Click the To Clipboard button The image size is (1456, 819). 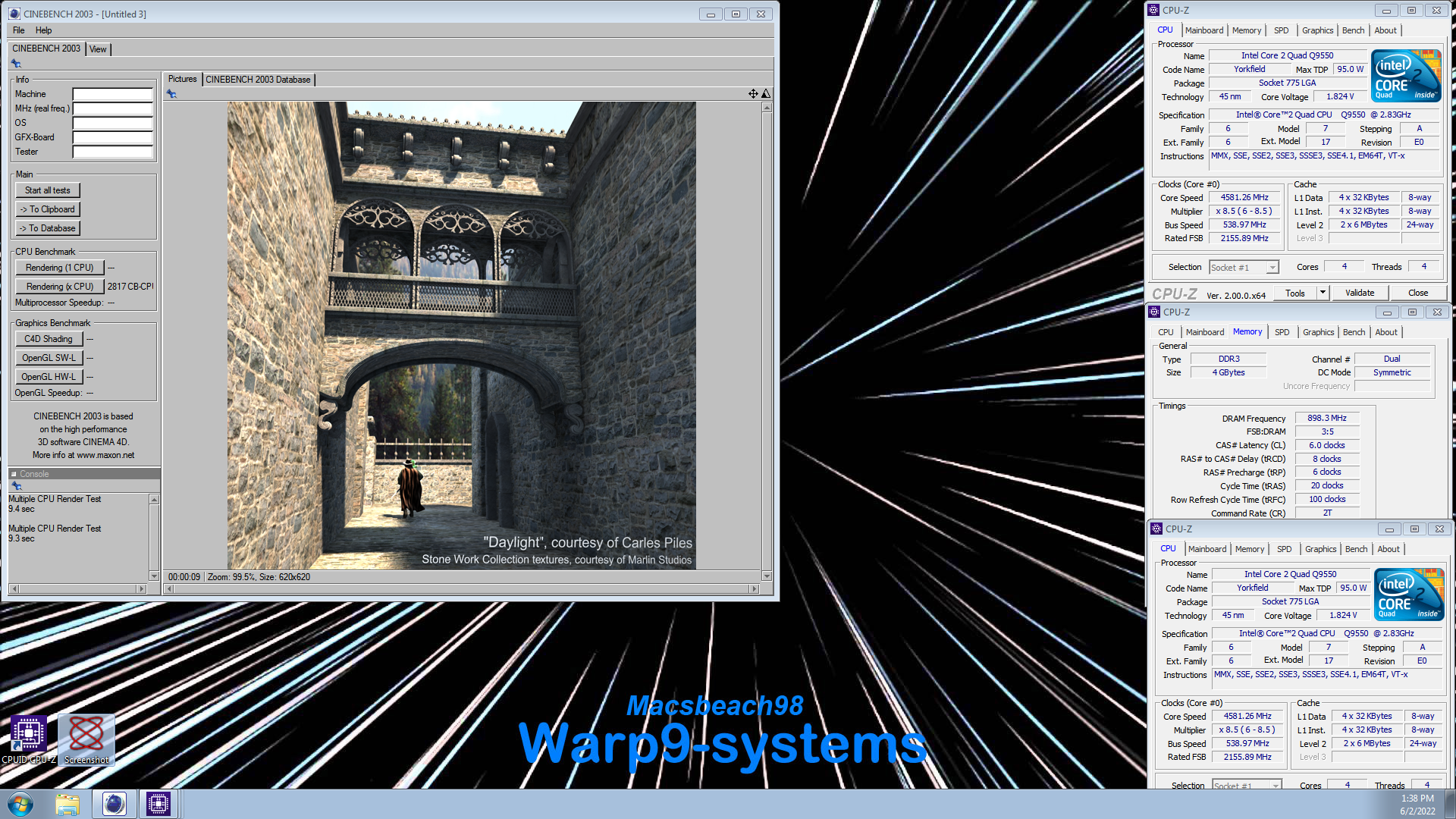[48, 209]
